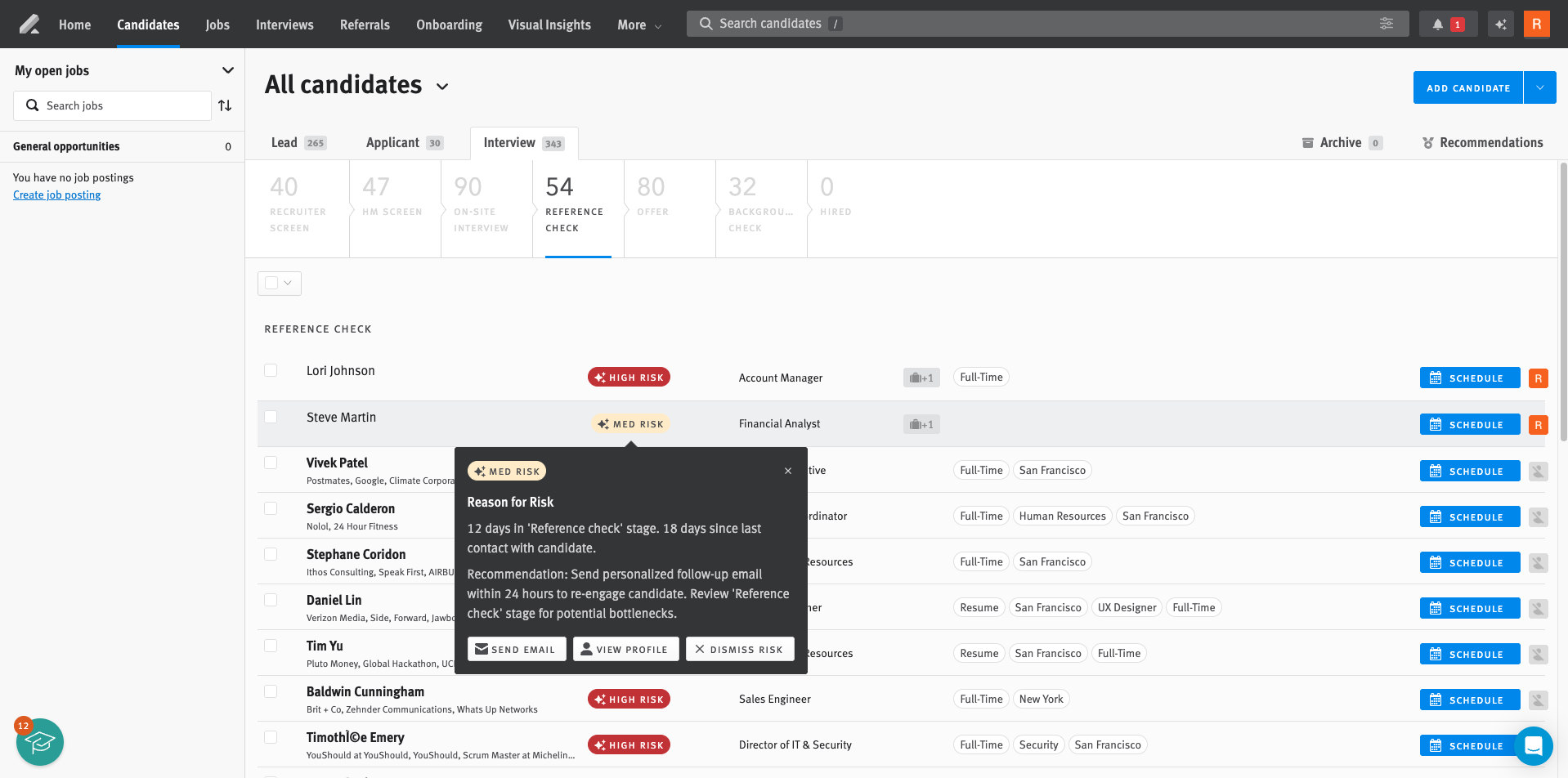The height and width of the screenshot is (778, 1568).
Task: Click the Create job posting link
Action: [x=56, y=195]
